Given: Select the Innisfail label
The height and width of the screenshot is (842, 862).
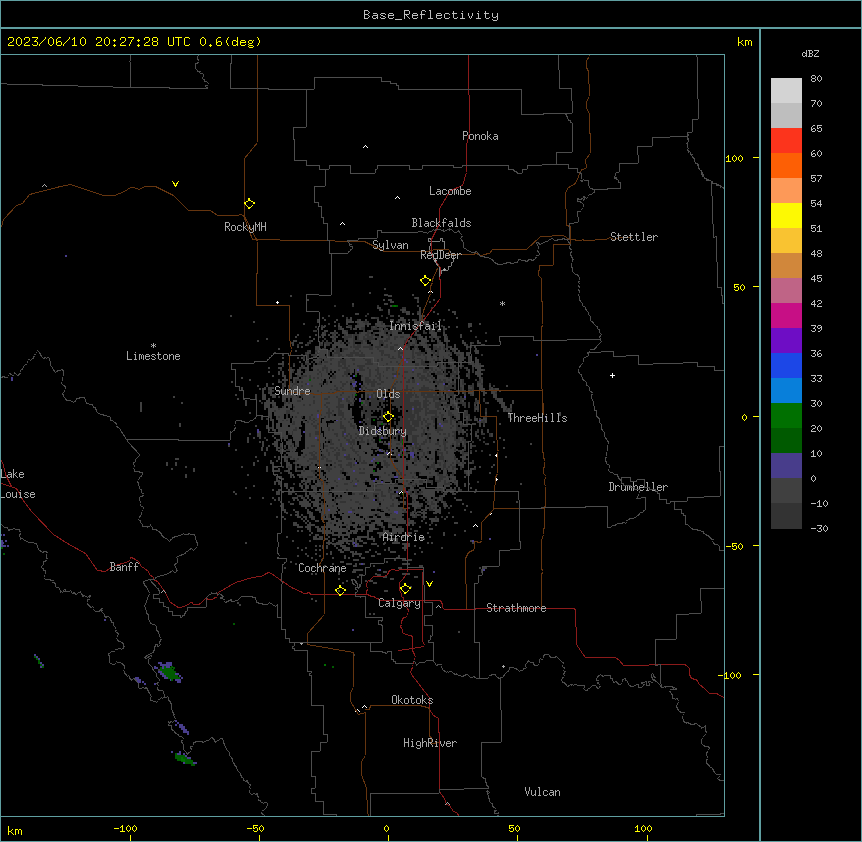Looking at the screenshot, I should (416, 326).
